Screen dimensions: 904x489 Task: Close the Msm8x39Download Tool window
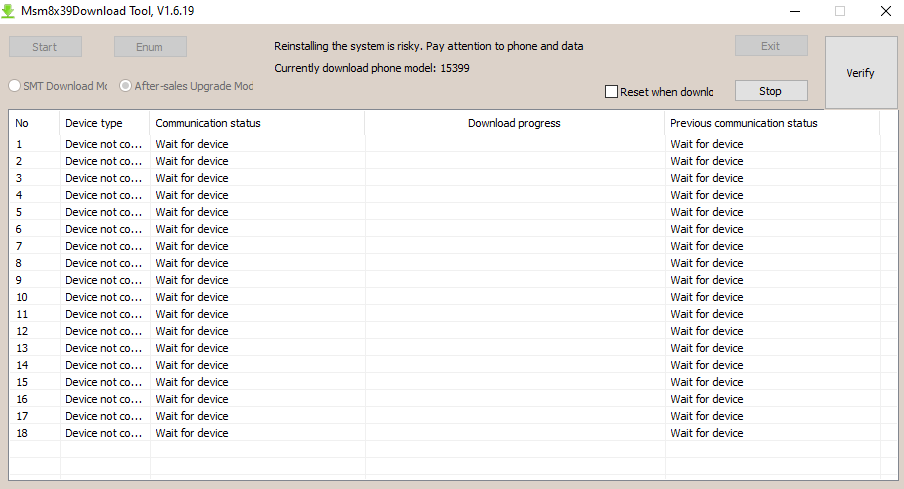[x=886, y=11]
